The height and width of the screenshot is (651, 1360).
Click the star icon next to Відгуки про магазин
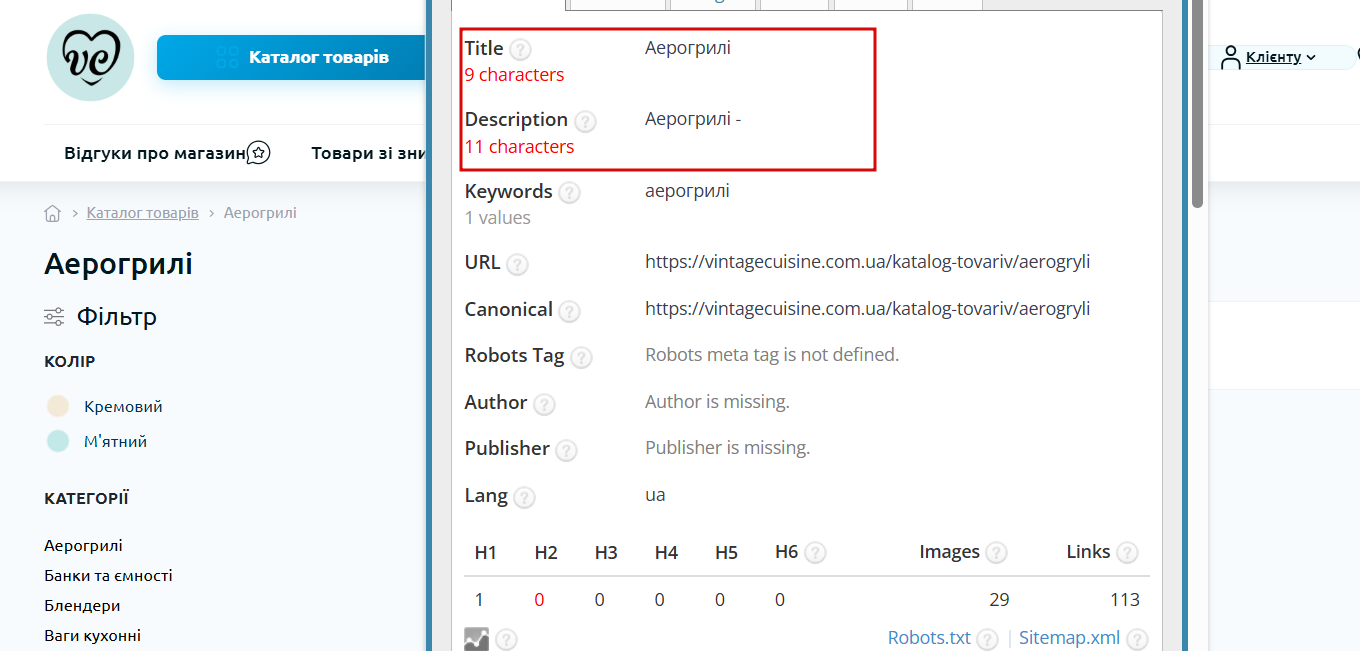click(258, 153)
